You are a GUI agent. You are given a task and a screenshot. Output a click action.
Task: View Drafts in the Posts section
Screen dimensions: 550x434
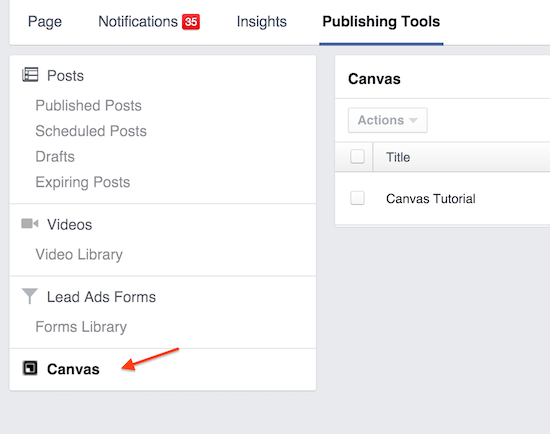coord(55,156)
